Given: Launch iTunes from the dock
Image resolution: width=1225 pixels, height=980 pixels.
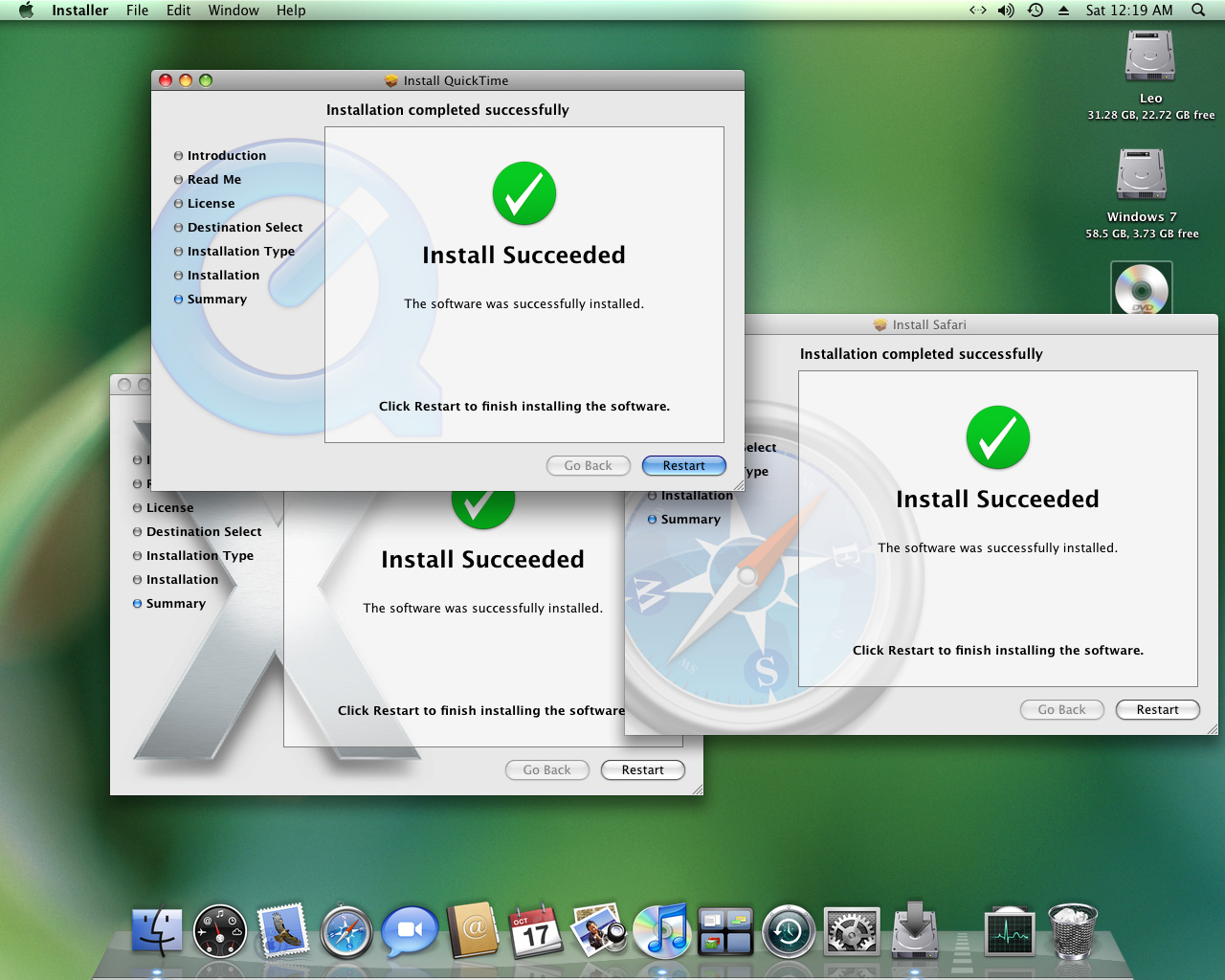Looking at the screenshot, I should tap(662, 930).
